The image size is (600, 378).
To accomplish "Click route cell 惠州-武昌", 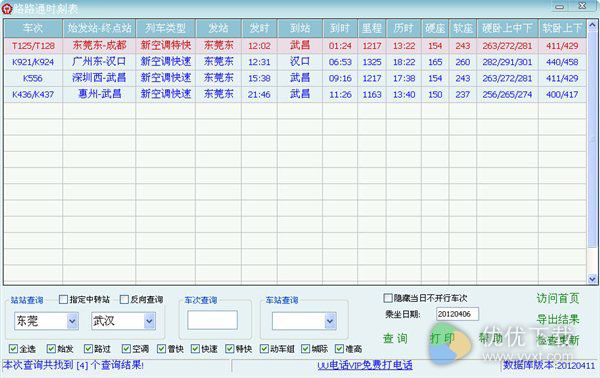I will (99, 94).
